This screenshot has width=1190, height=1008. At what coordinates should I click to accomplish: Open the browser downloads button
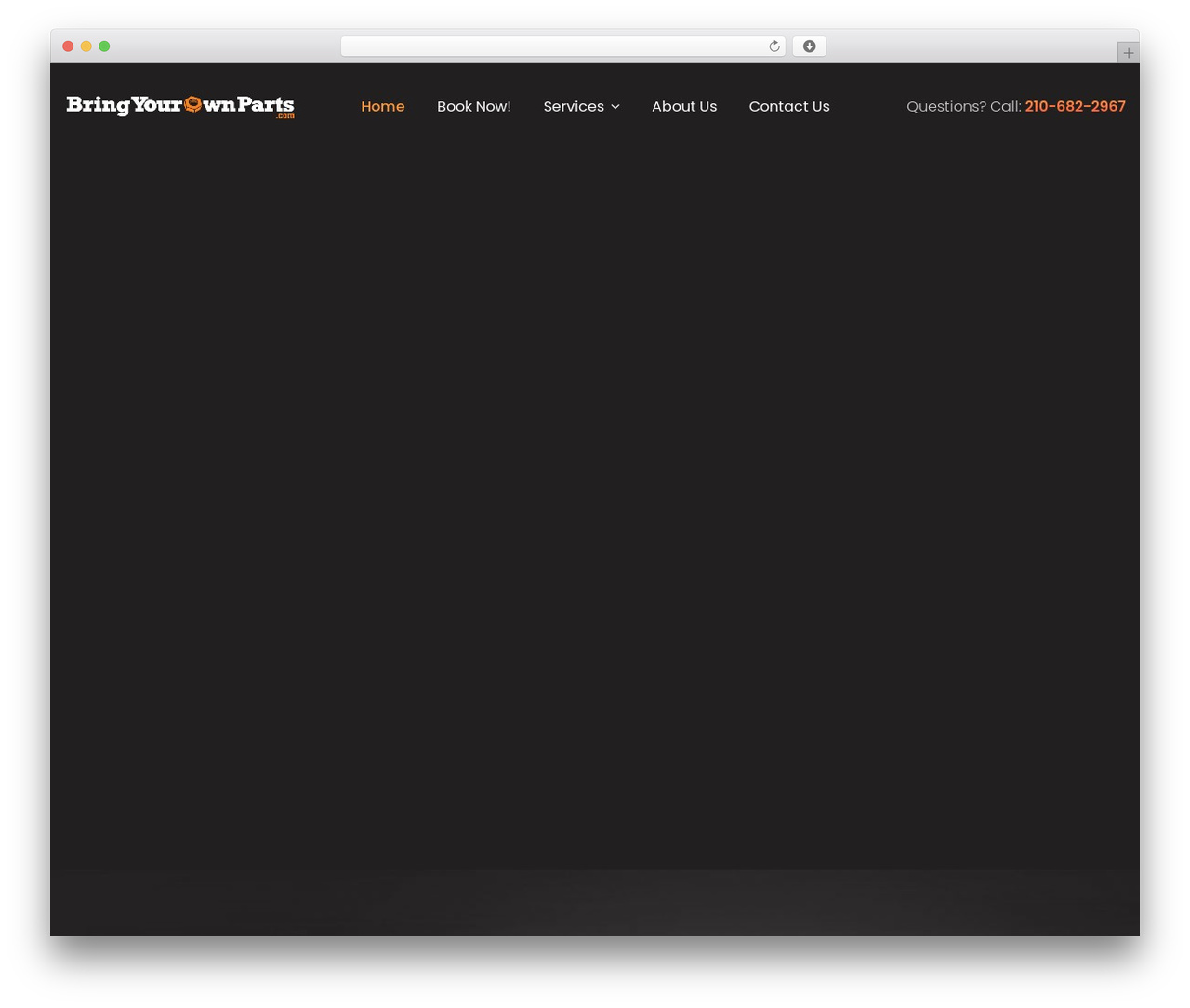(x=809, y=46)
